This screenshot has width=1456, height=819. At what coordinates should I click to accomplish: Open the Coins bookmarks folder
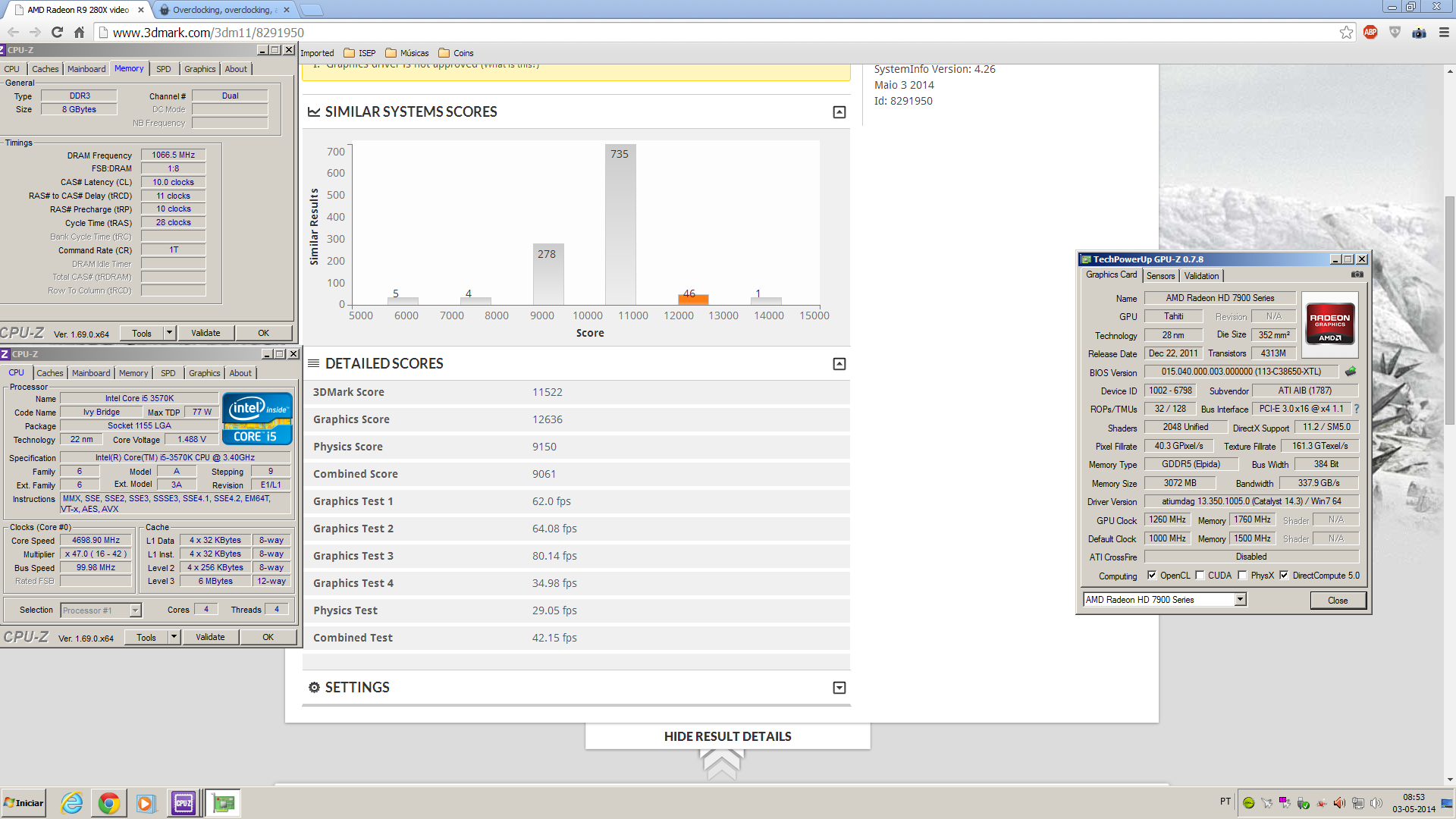click(x=456, y=53)
